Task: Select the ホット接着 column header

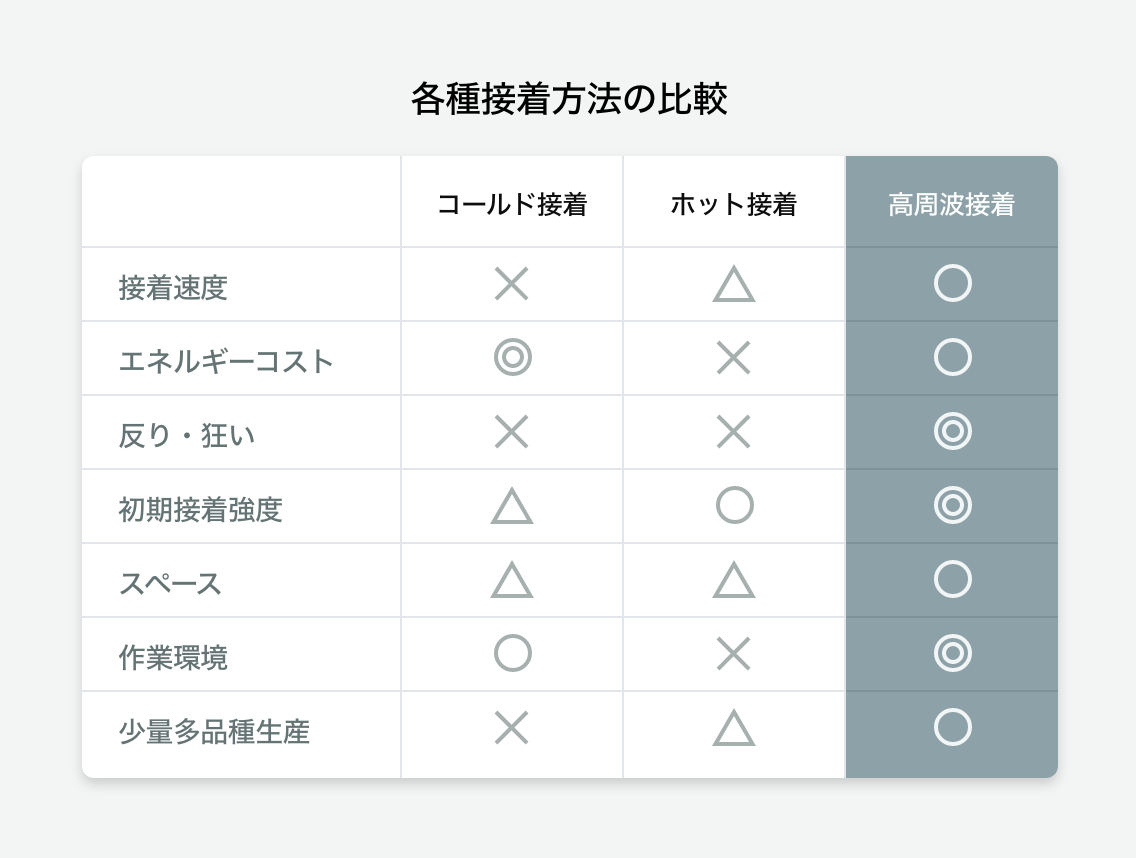Action: click(733, 205)
